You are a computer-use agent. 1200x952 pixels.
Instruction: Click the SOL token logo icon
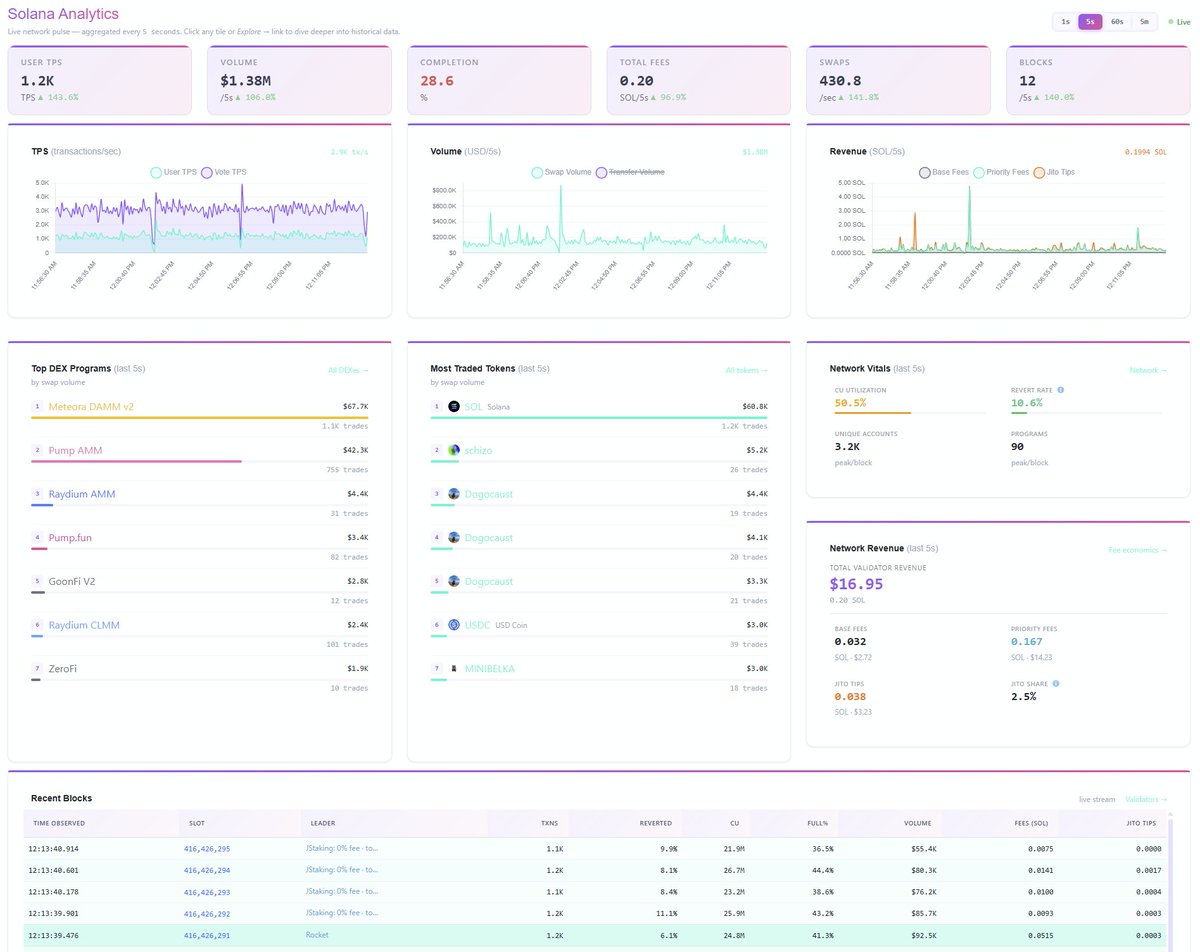(454, 407)
